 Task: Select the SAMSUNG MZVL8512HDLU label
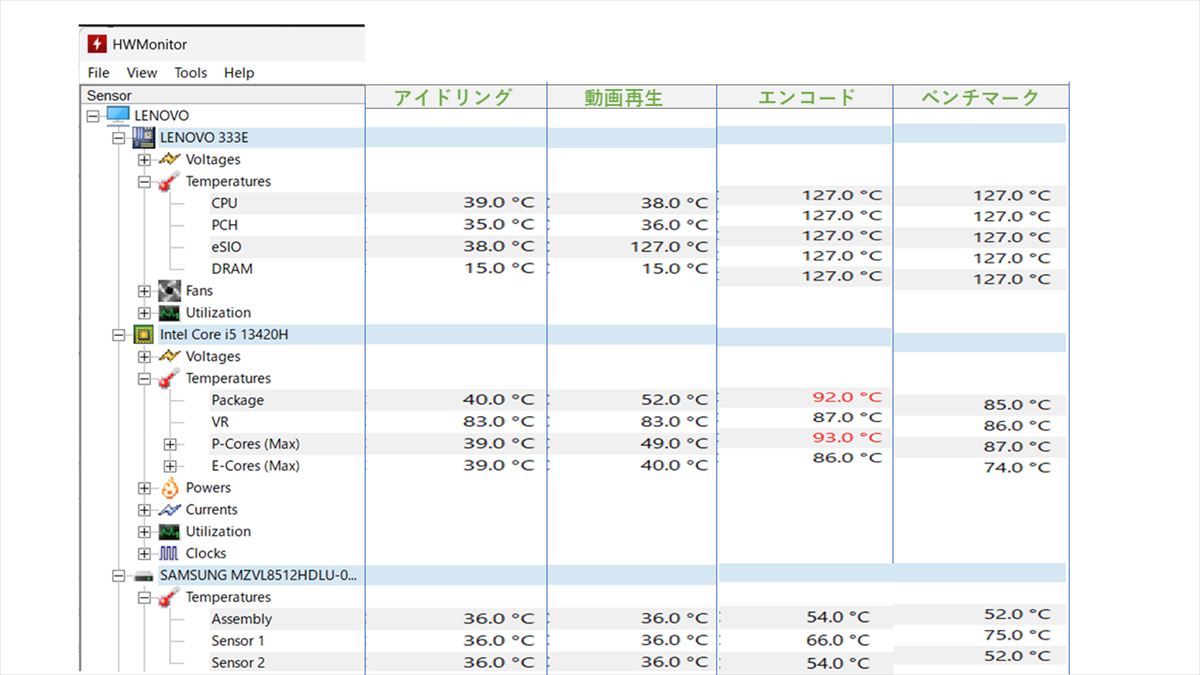click(x=259, y=575)
